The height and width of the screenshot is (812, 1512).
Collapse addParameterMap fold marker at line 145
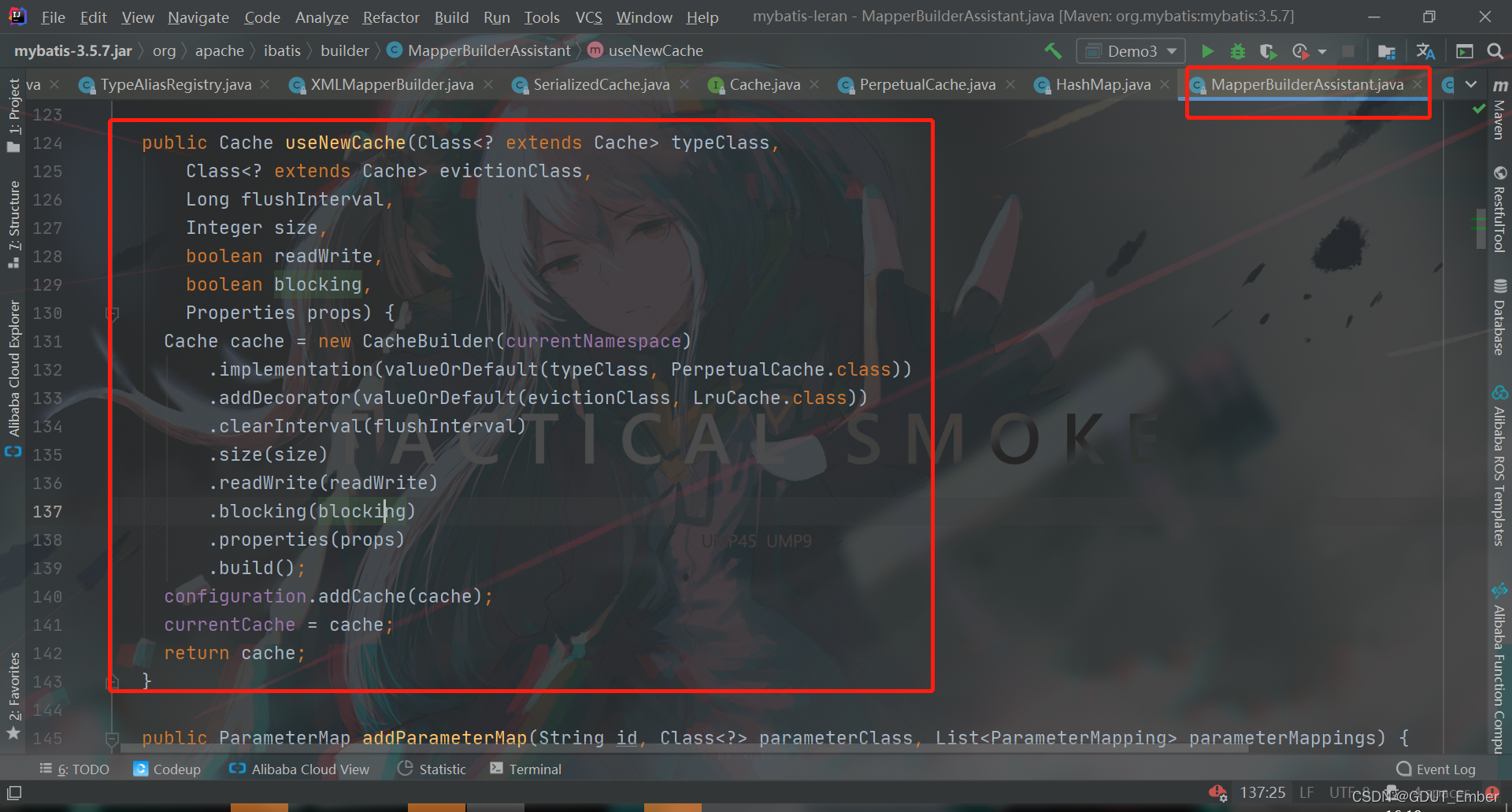[112, 739]
